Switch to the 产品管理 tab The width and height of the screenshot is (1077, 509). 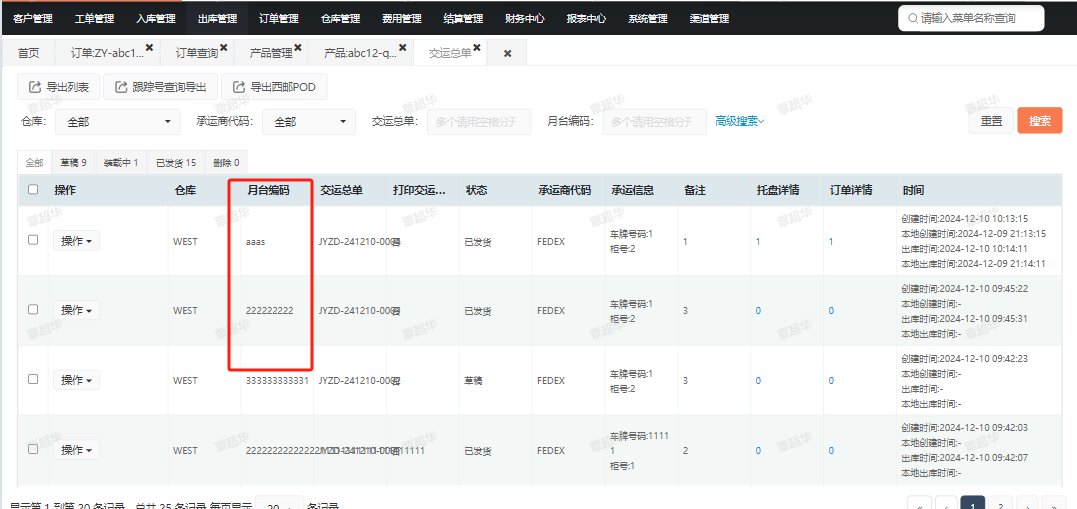pos(271,53)
